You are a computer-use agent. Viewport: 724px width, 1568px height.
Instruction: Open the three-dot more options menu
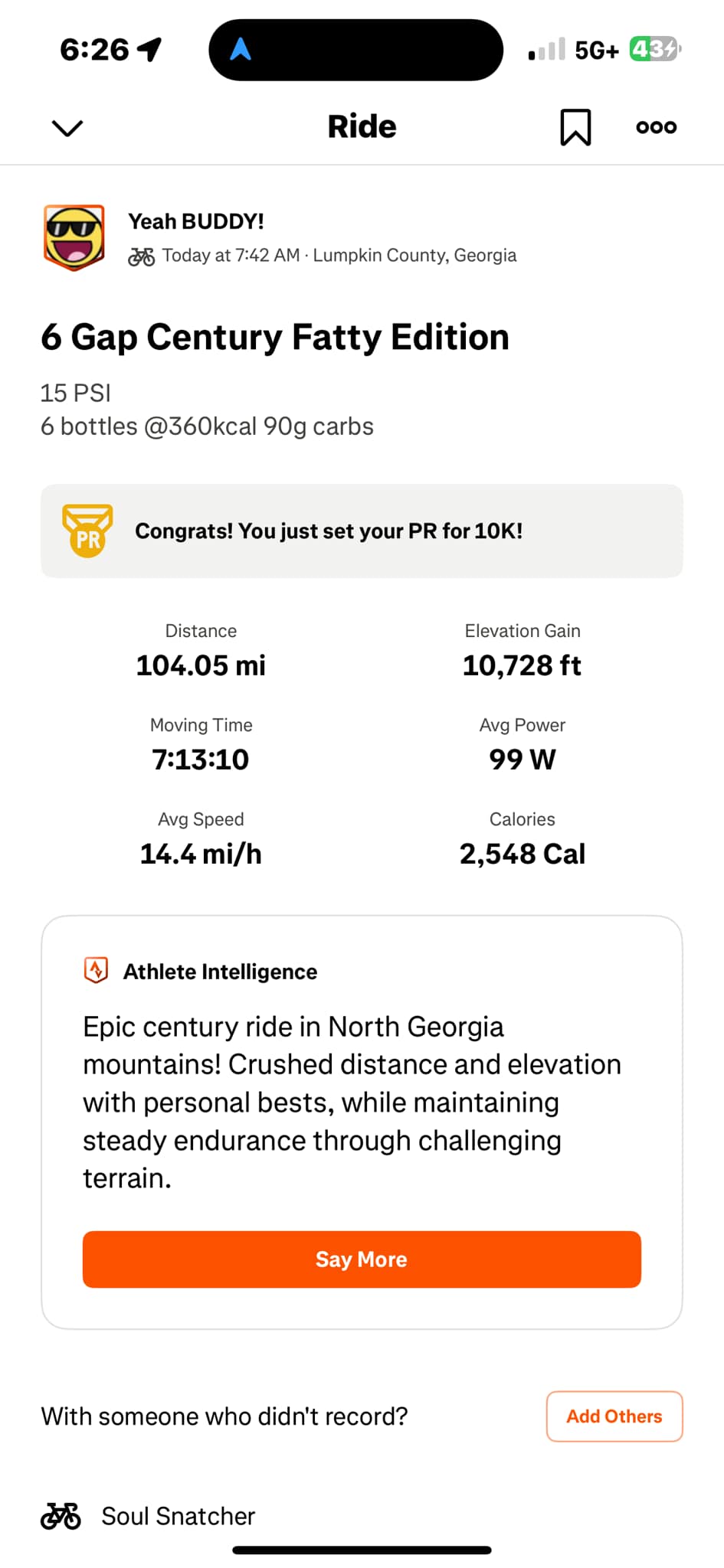656,127
